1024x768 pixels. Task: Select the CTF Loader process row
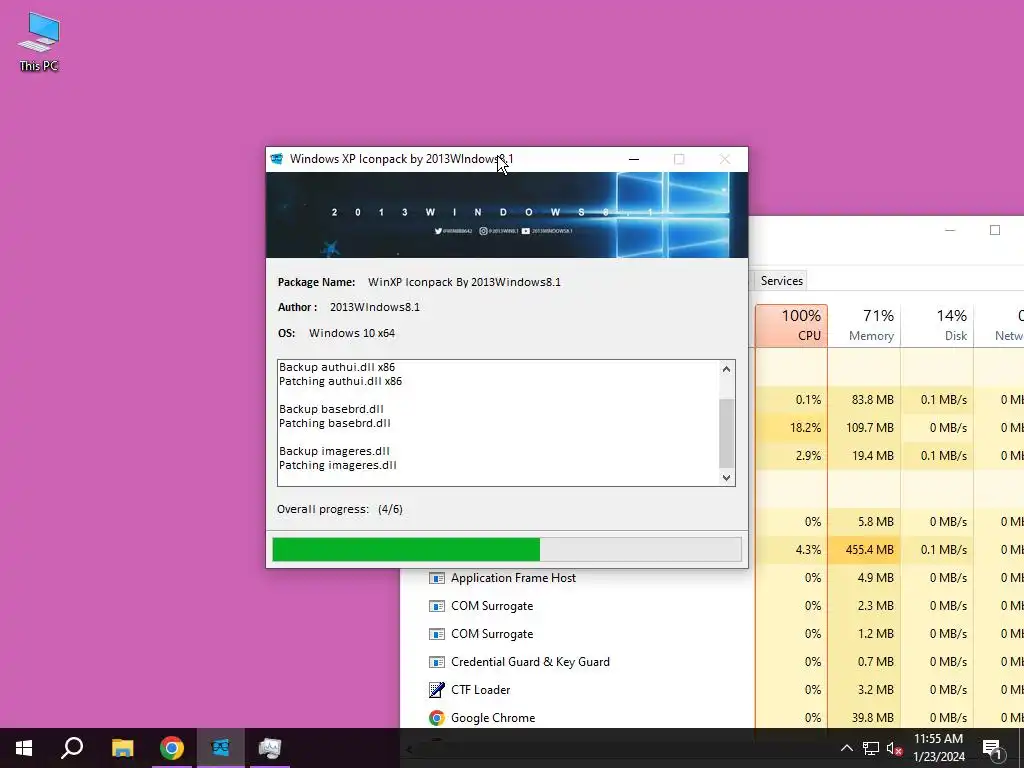tap(712, 690)
